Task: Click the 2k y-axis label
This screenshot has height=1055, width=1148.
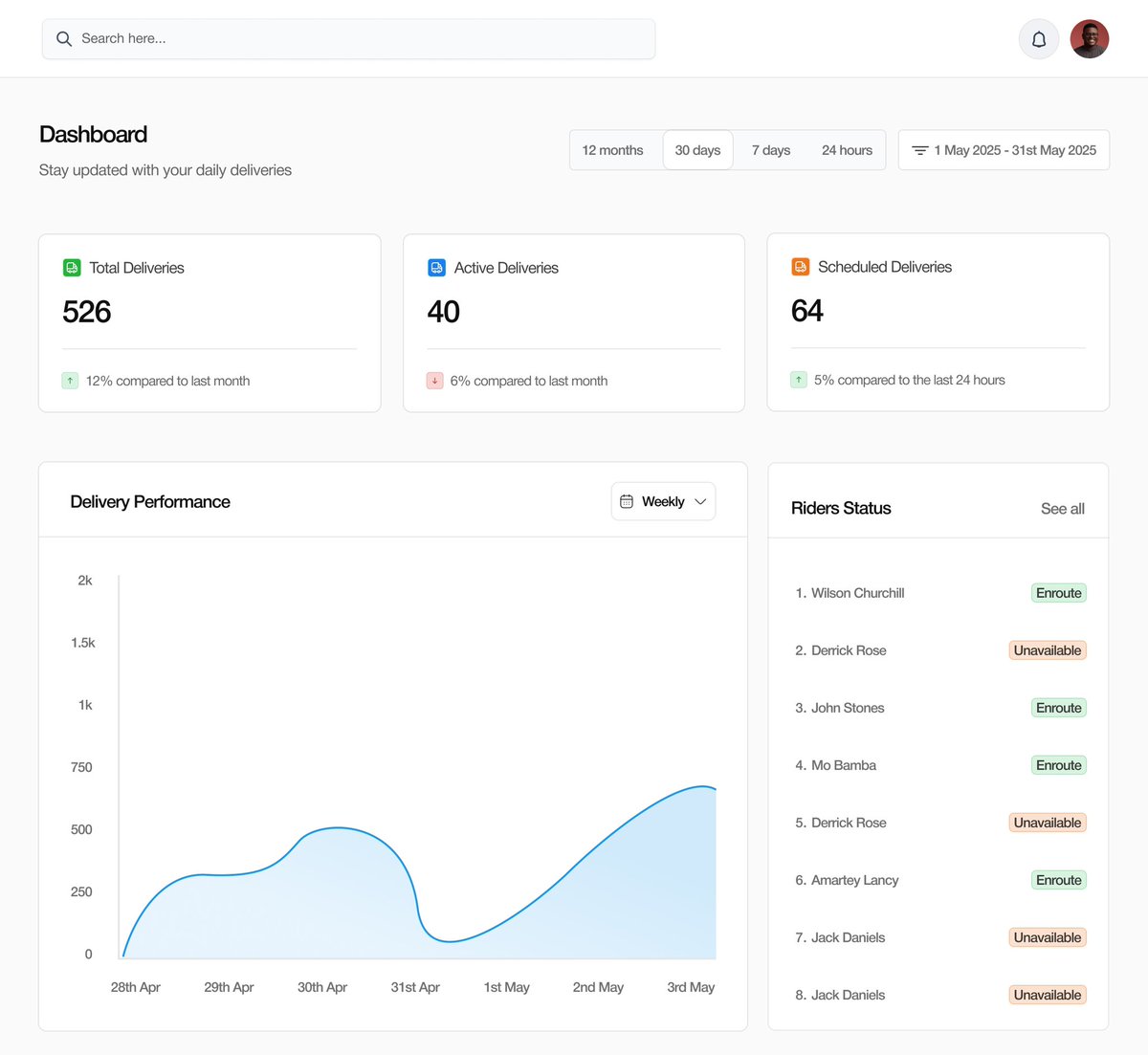Action: click(x=85, y=581)
